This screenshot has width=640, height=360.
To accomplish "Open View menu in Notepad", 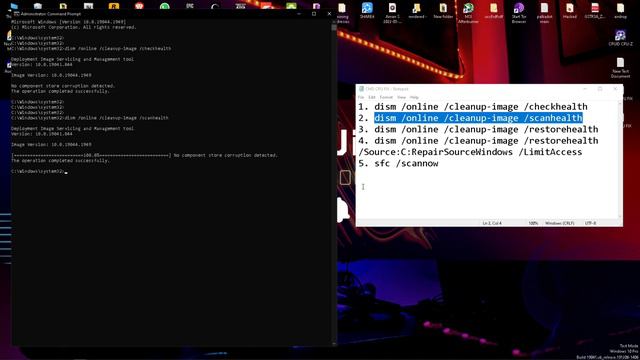I will (x=401, y=97).
